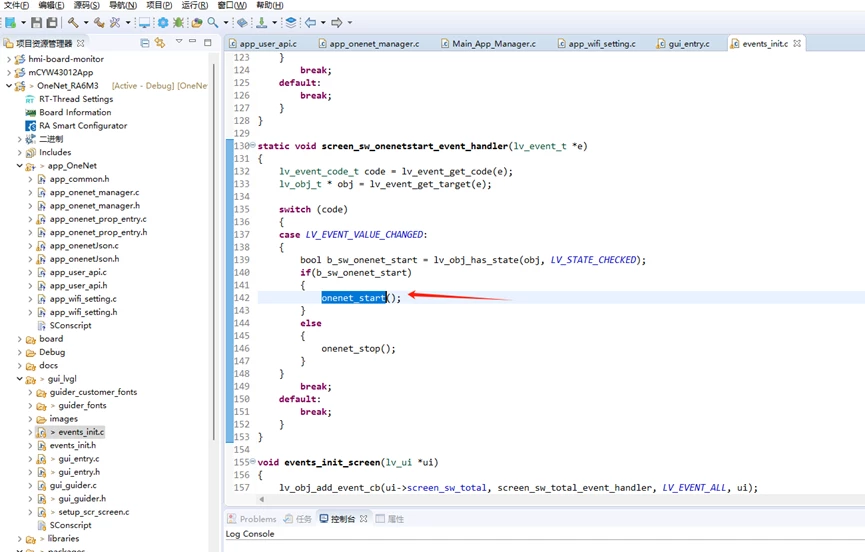Expand the hmi-board-monitor project
Image resolution: width=865 pixels, height=552 pixels.
point(8,59)
